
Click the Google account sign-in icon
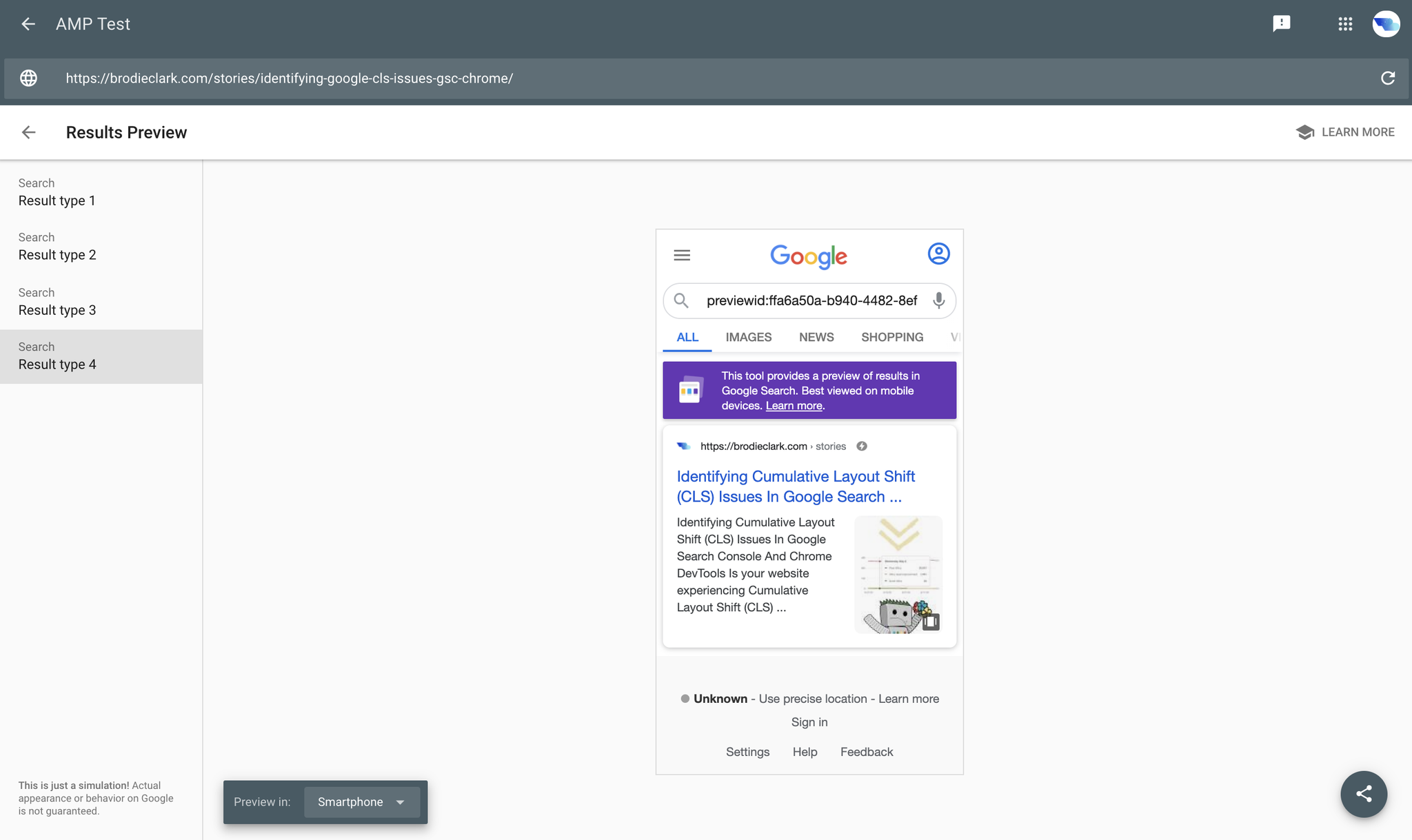point(938,254)
